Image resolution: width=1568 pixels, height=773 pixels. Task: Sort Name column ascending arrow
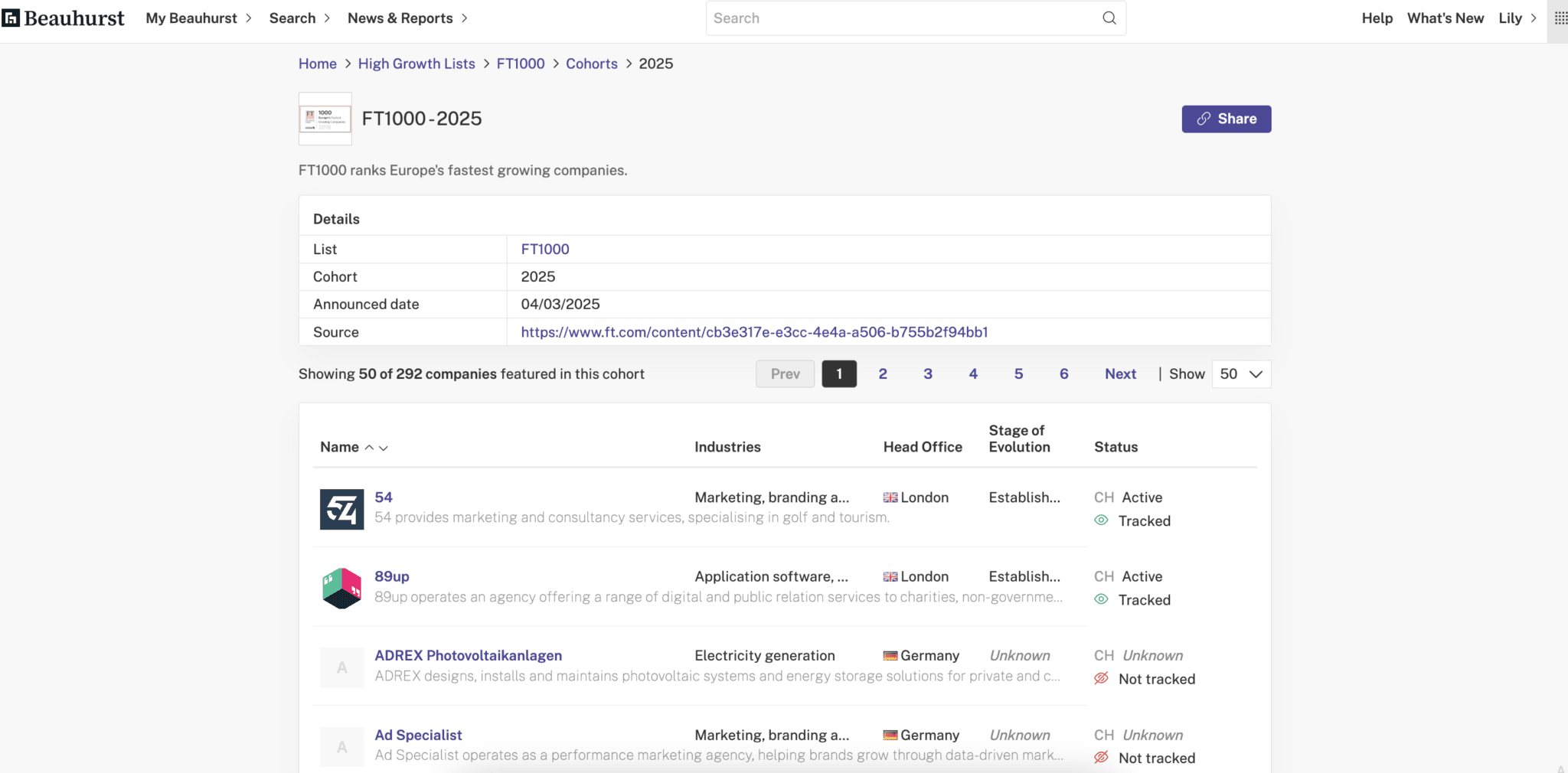369,447
